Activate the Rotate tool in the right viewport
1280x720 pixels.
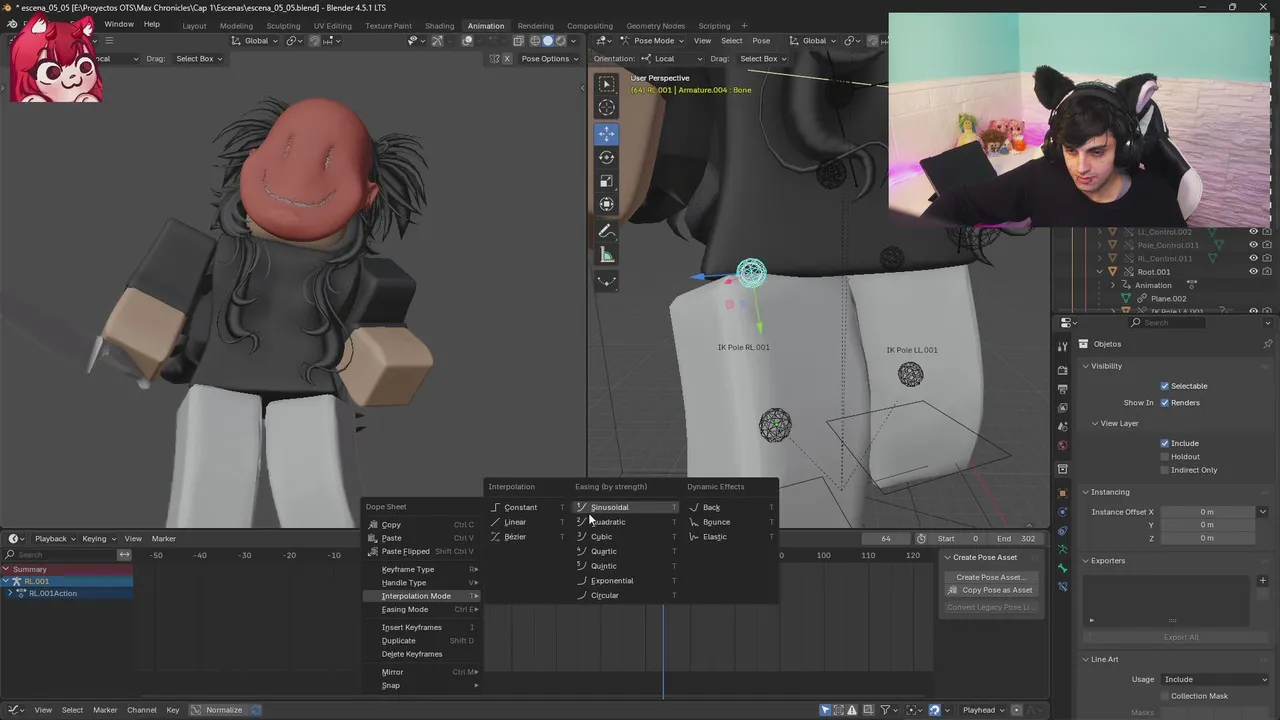click(x=606, y=157)
